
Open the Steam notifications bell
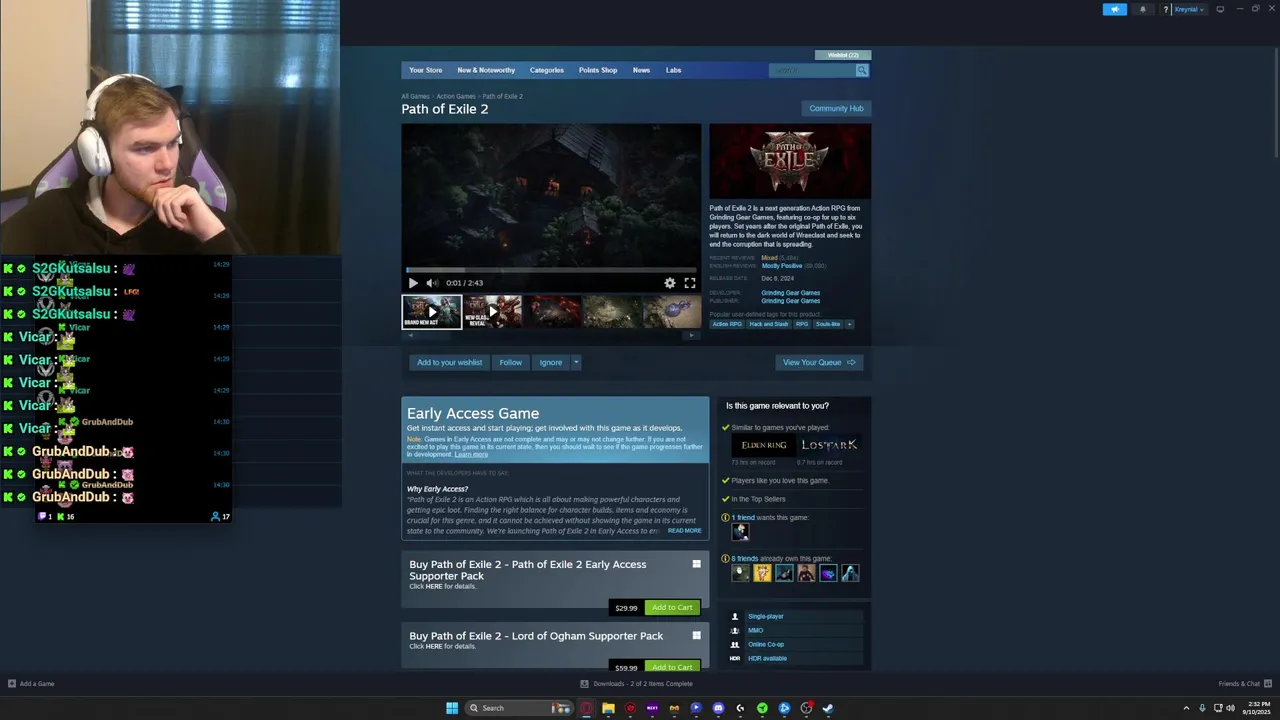click(x=1143, y=9)
